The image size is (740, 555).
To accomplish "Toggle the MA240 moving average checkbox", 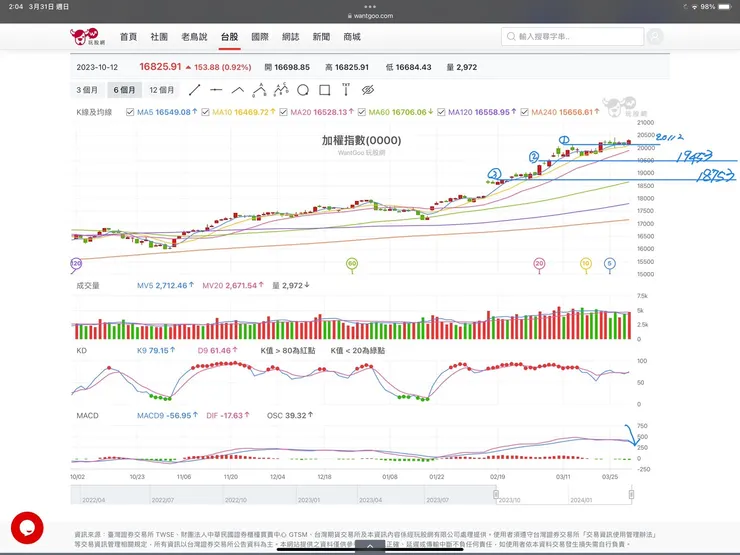I will click(524, 112).
